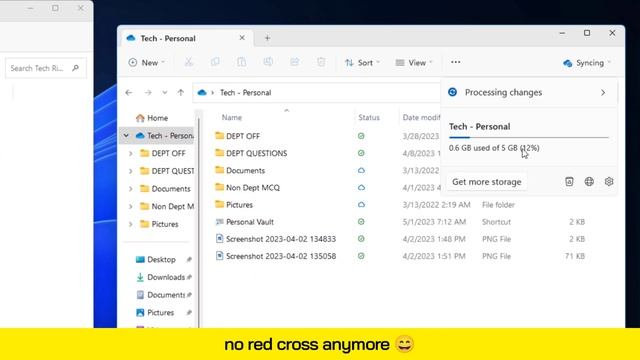
Task: Go up one folder level arrow
Action: click(180, 93)
